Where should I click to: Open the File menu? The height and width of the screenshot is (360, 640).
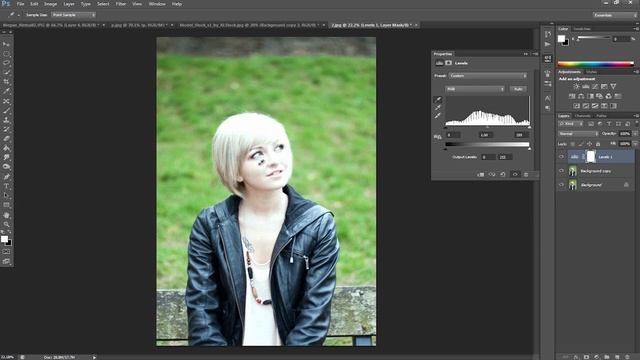coord(20,4)
